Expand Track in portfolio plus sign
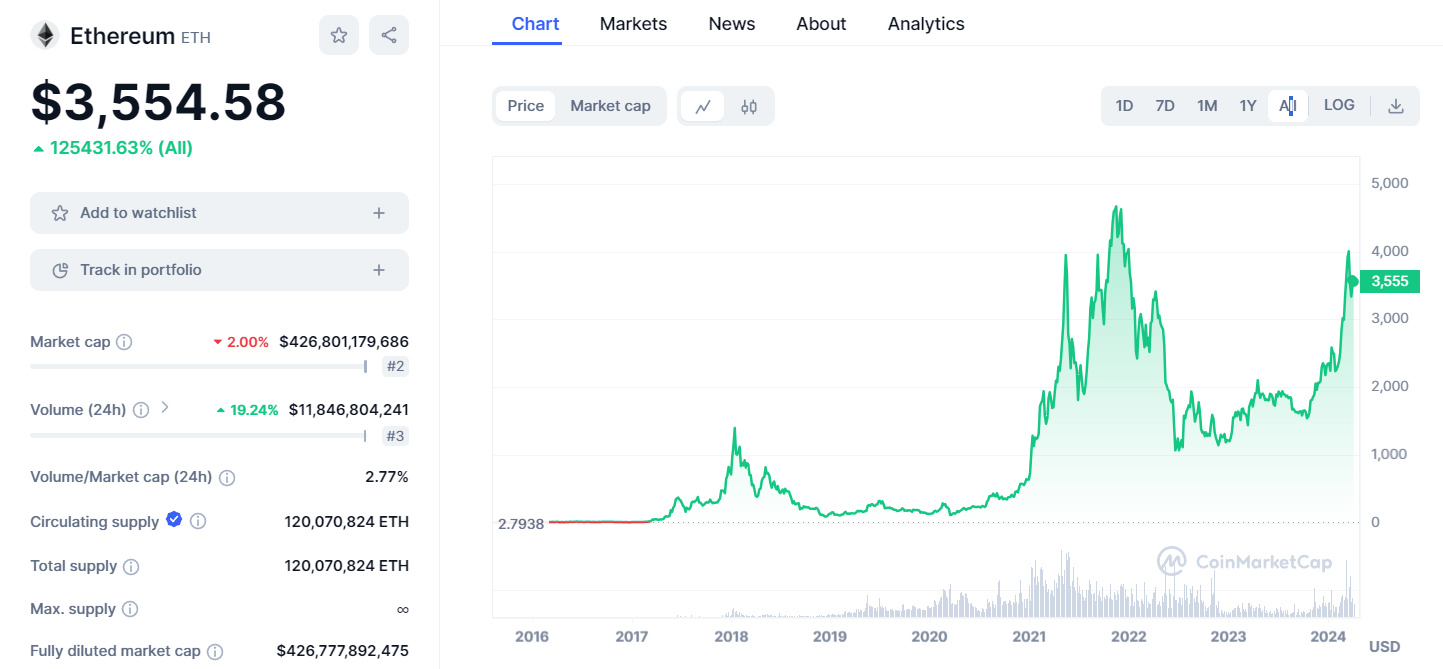1443x669 pixels. [379, 270]
